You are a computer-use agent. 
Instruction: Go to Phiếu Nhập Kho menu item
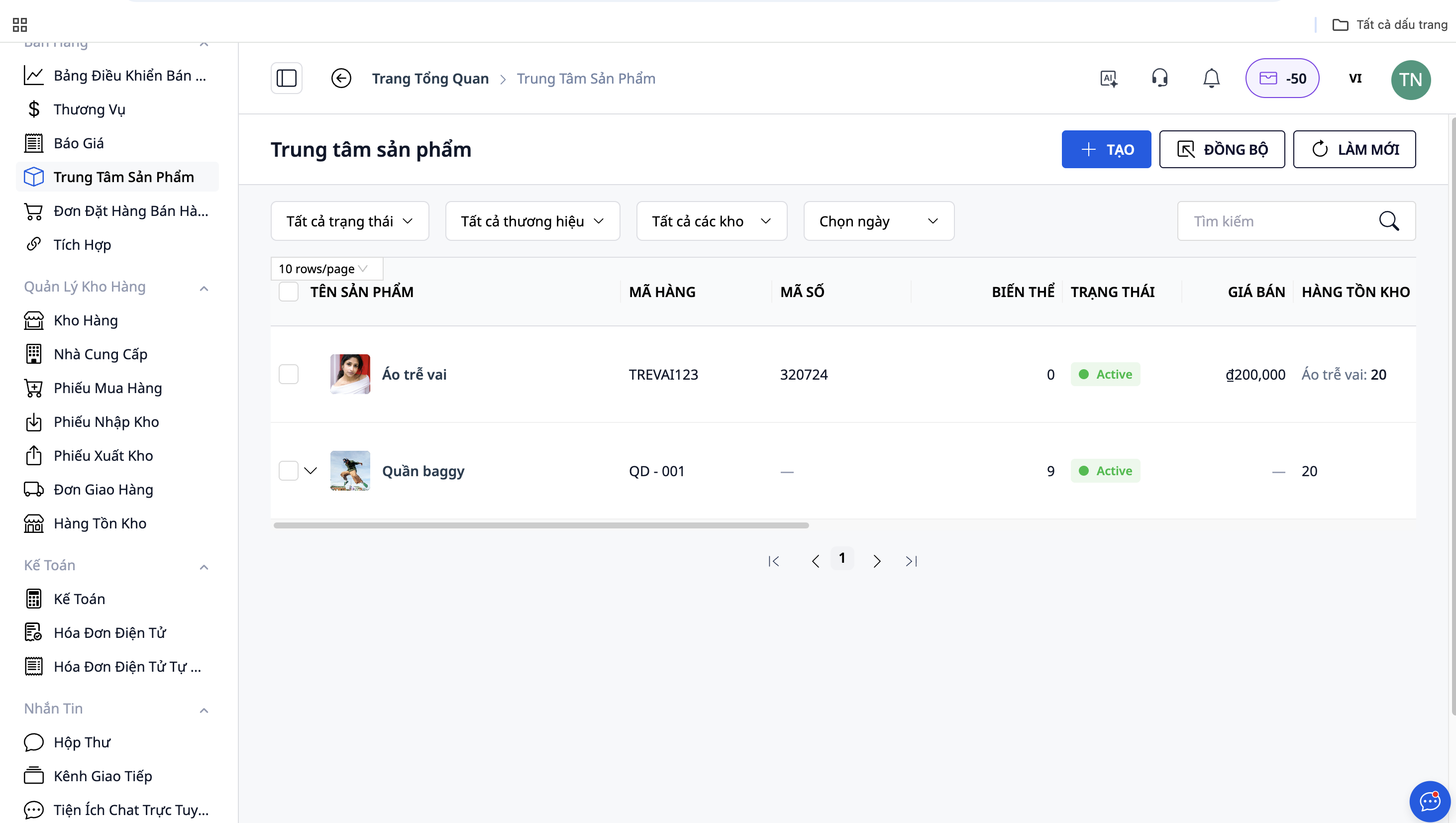point(105,421)
